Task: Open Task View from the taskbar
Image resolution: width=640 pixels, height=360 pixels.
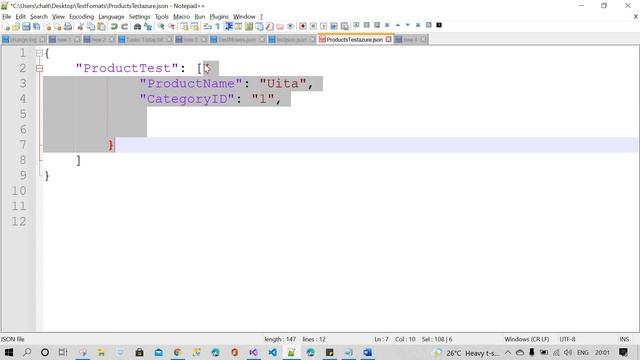Action: tap(63, 352)
